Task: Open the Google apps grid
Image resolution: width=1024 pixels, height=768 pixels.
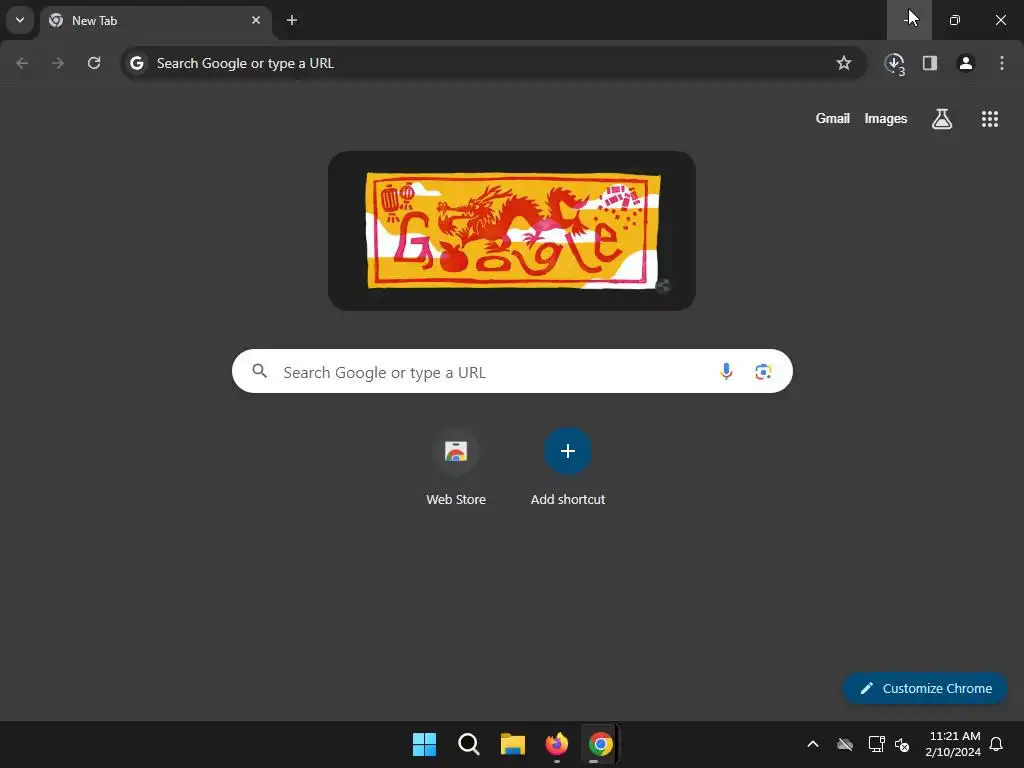Action: coord(990,119)
